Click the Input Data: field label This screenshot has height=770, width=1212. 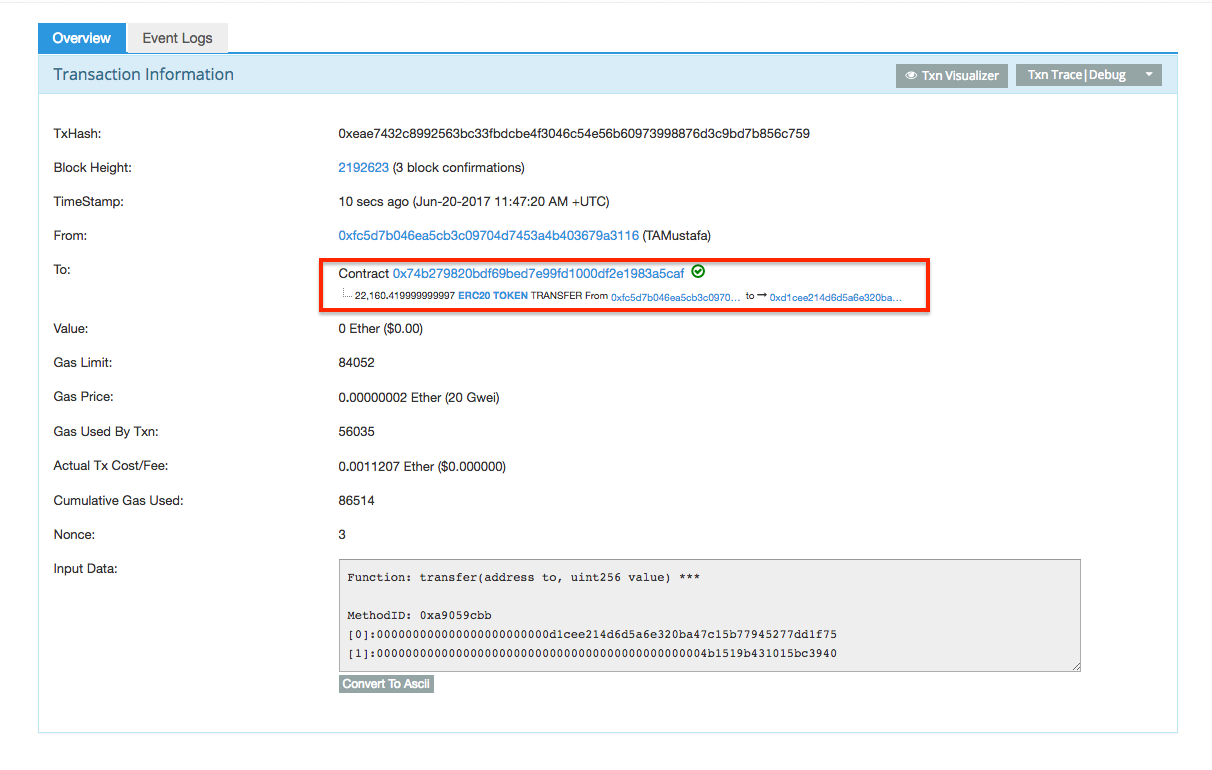coord(86,568)
